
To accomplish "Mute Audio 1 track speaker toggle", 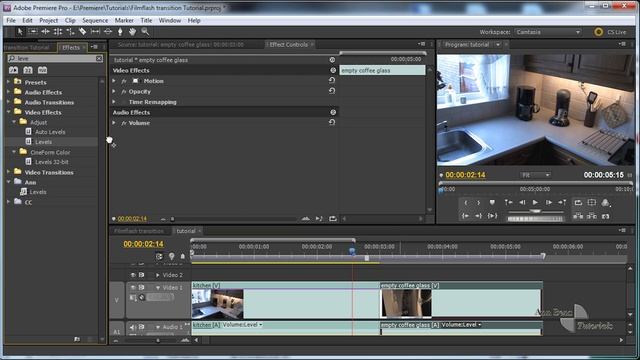I will tap(133, 327).
